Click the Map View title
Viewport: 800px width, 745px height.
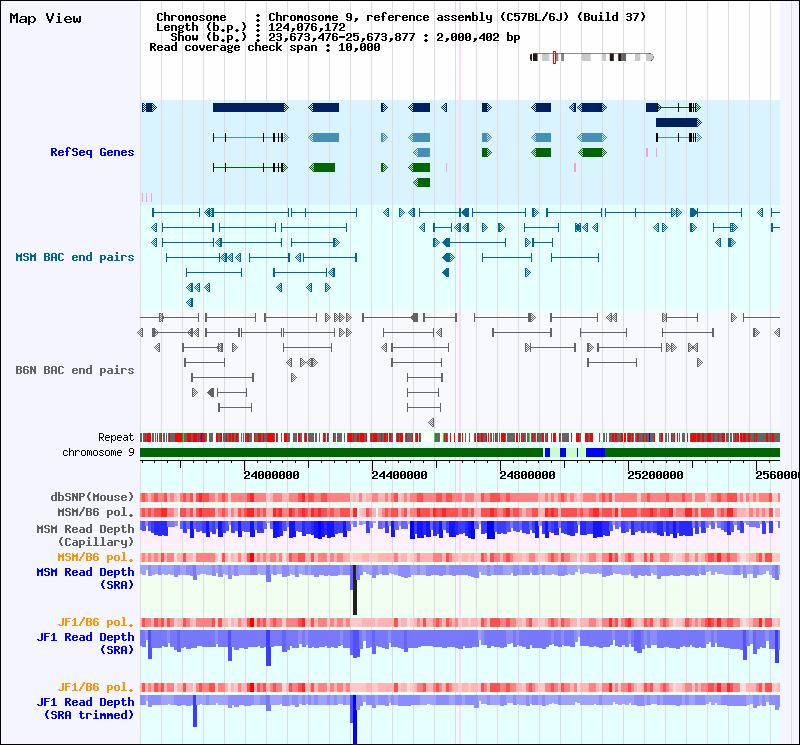(45, 18)
